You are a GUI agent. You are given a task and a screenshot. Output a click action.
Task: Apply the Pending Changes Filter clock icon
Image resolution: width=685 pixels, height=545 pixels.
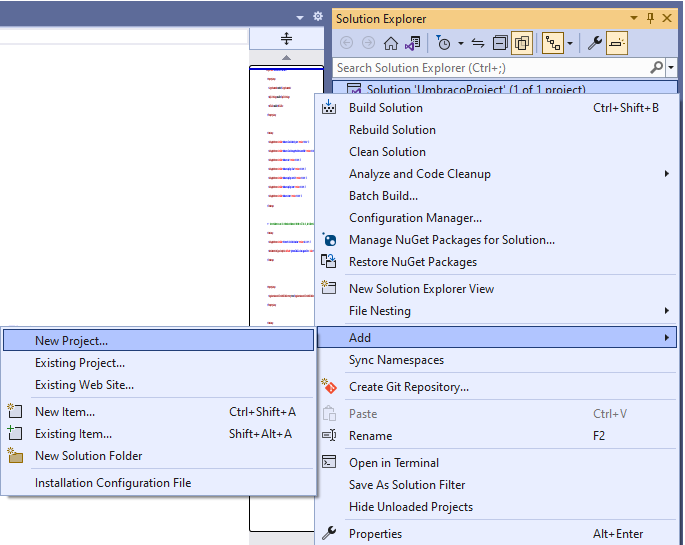pyautogui.click(x=443, y=43)
